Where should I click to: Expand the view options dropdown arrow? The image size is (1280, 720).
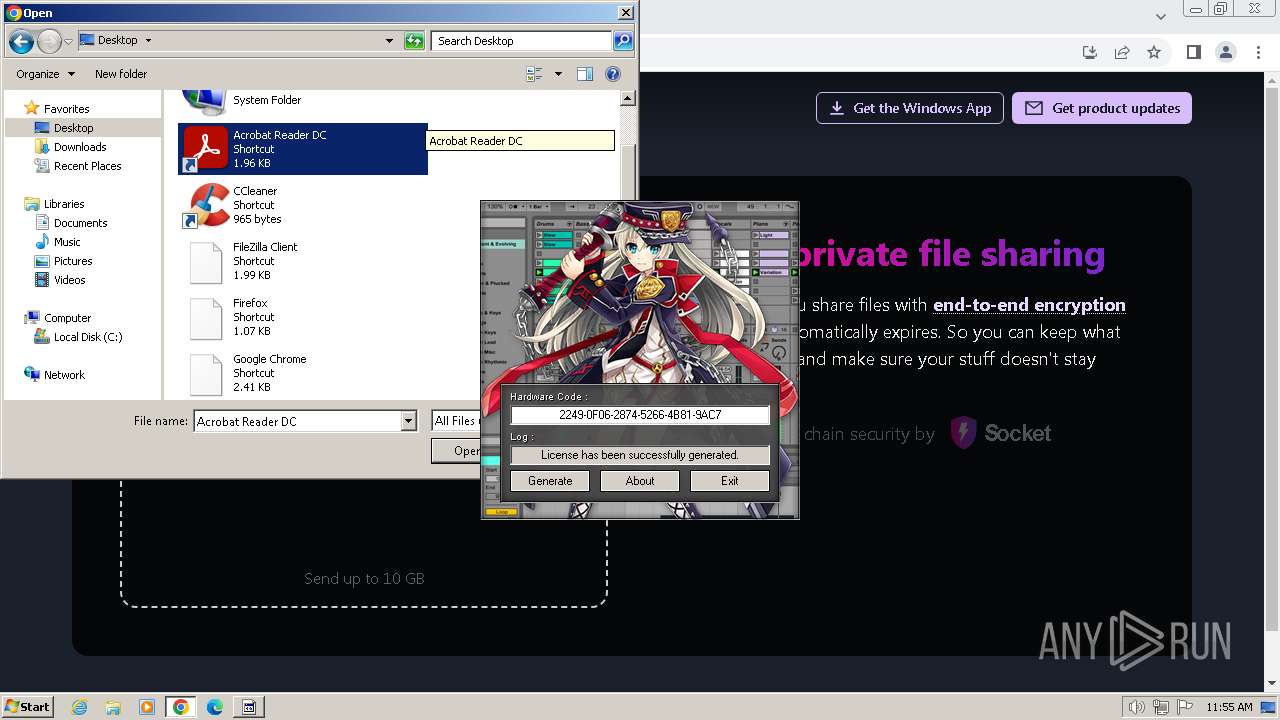coord(558,74)
